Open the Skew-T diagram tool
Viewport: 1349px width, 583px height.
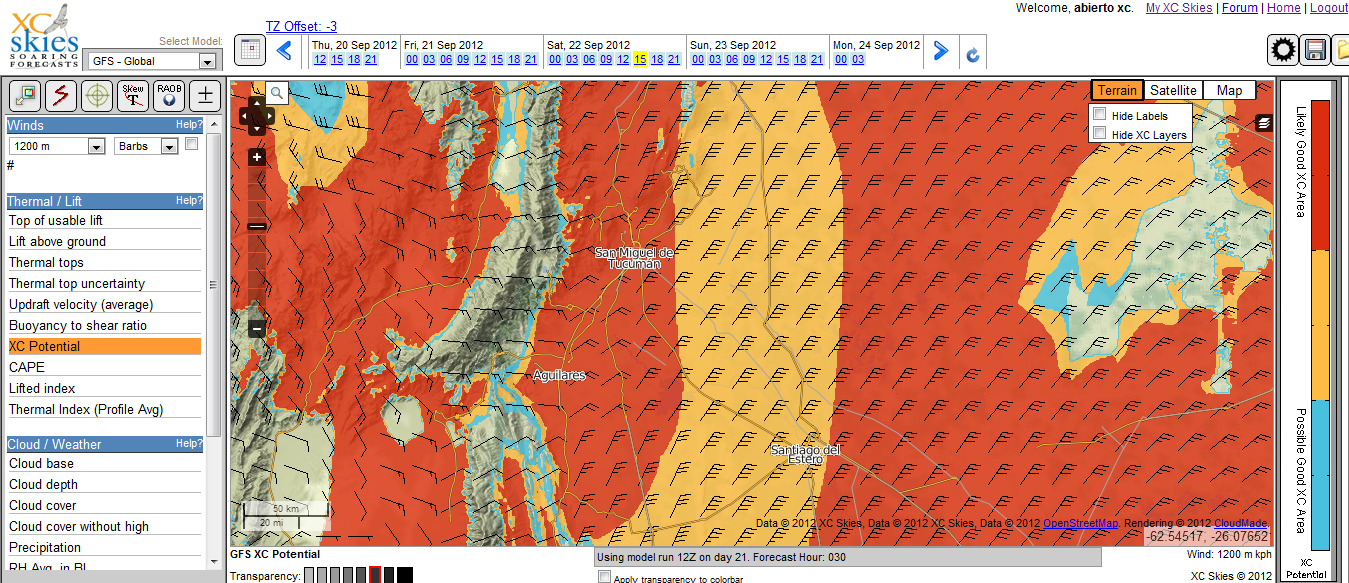(132, 96)
